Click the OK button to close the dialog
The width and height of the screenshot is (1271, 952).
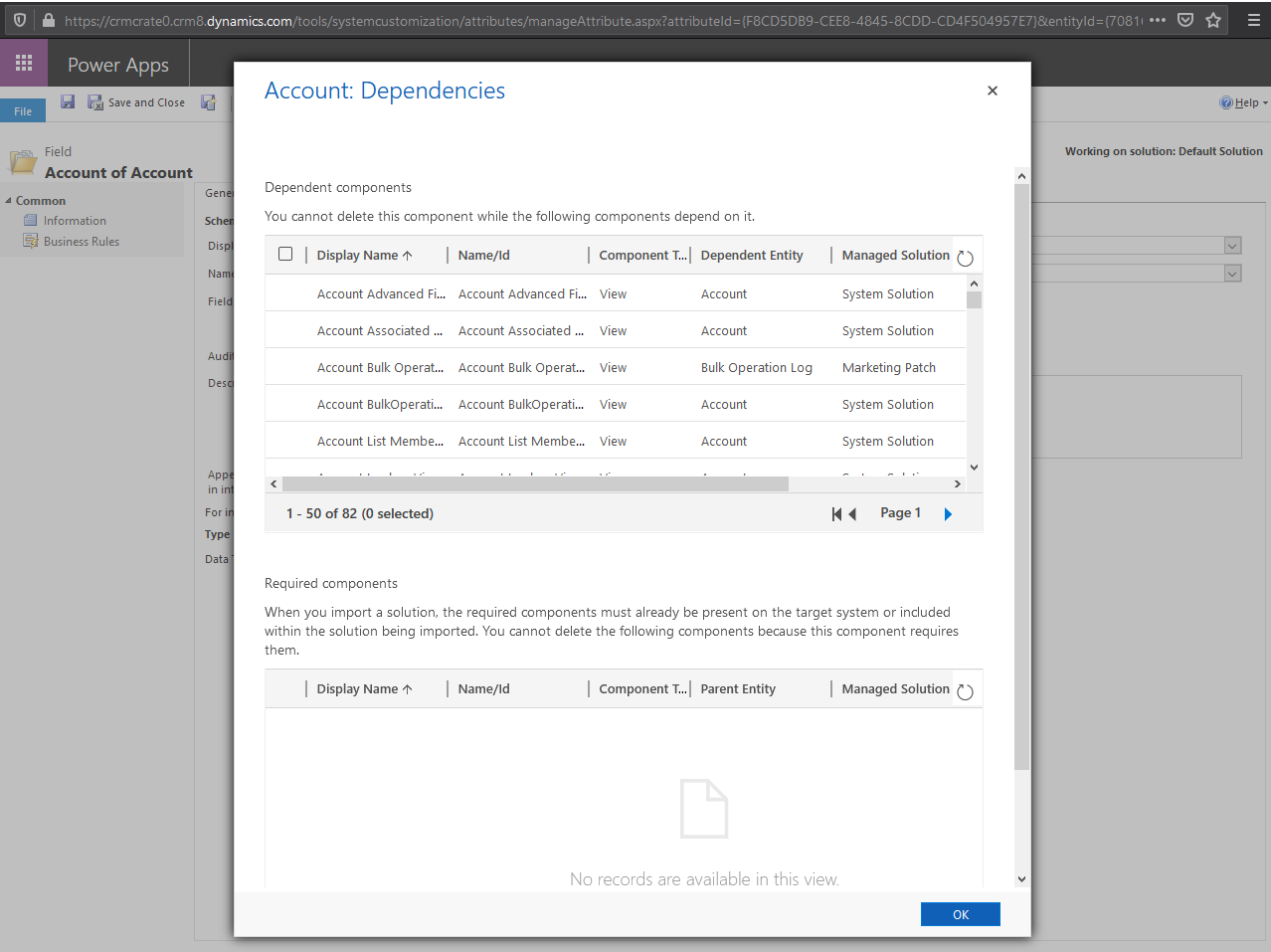pyautogui.click(x=959, y=913)
